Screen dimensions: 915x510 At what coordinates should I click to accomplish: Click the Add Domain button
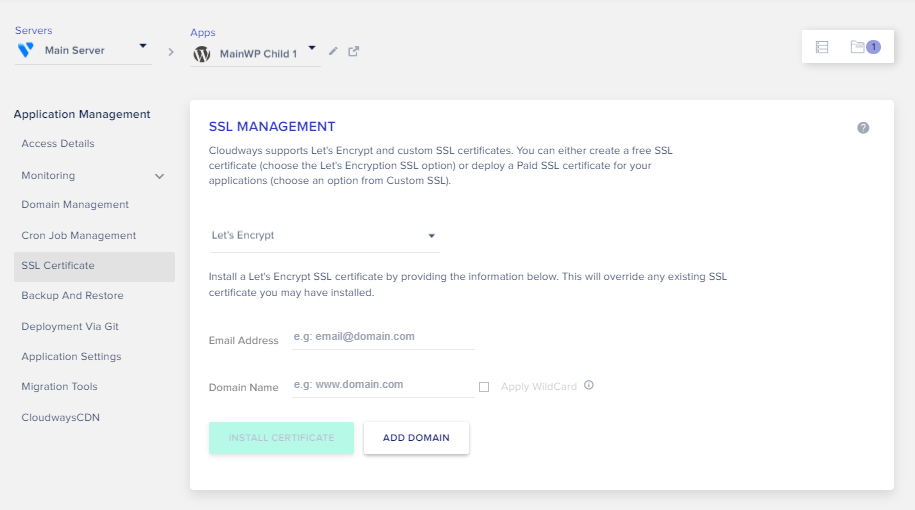click(x=416, y=438)
